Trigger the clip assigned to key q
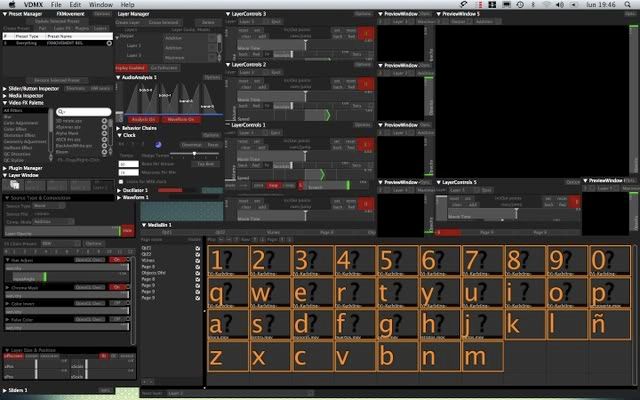Screen dimensions: 640x400 [225, 294]
